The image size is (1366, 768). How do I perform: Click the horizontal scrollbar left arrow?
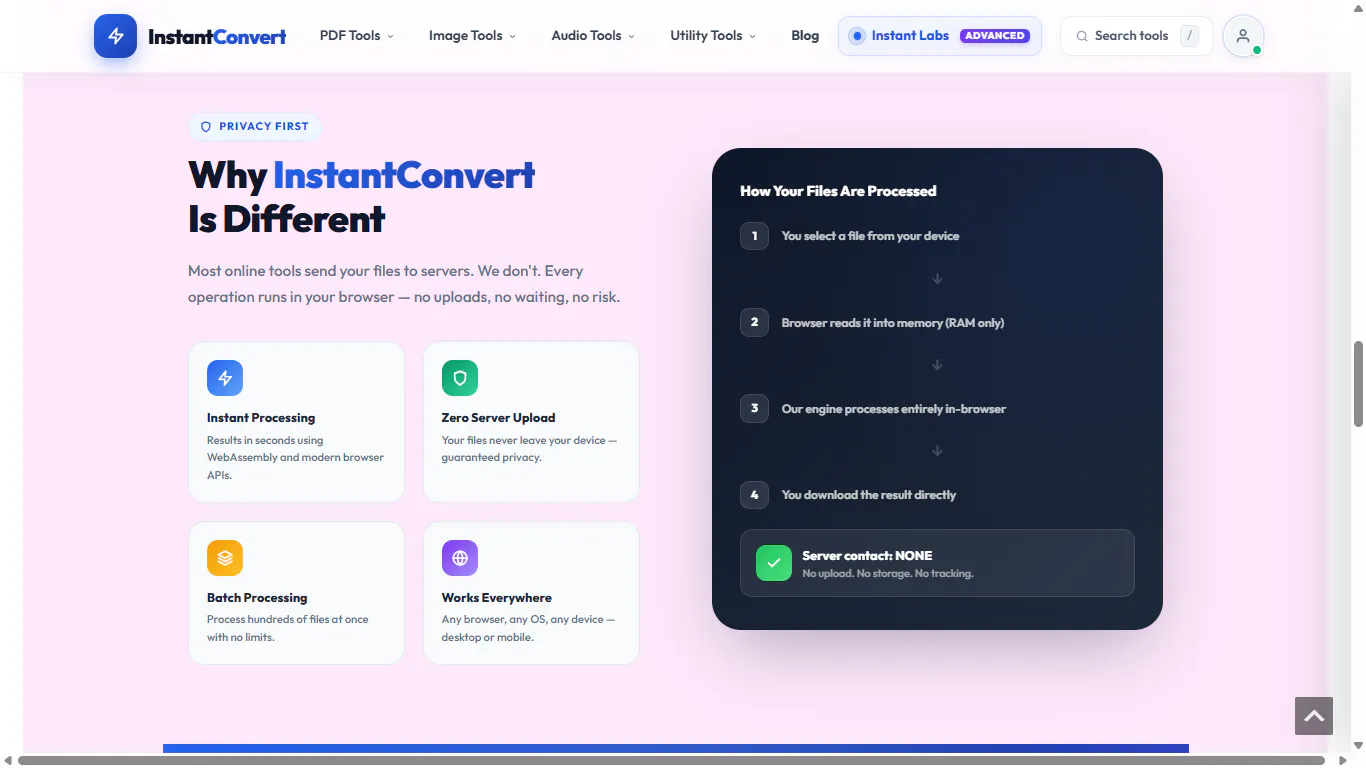click(8, 760)
